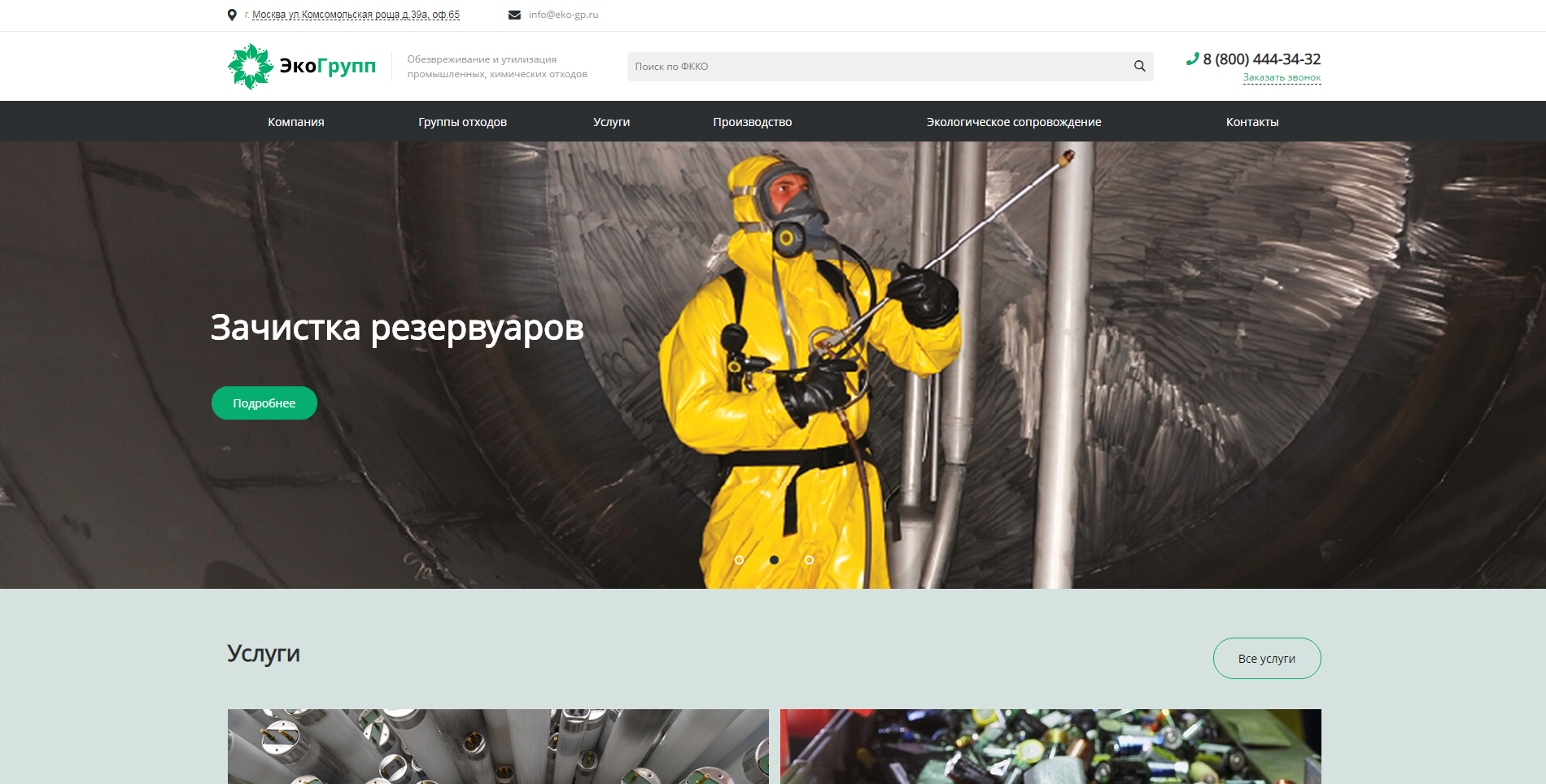The width and height of the screenshot is (1546, 784).
Task: Open the fluorescent lamps service thumbnail
Action: tap(498, 747)
